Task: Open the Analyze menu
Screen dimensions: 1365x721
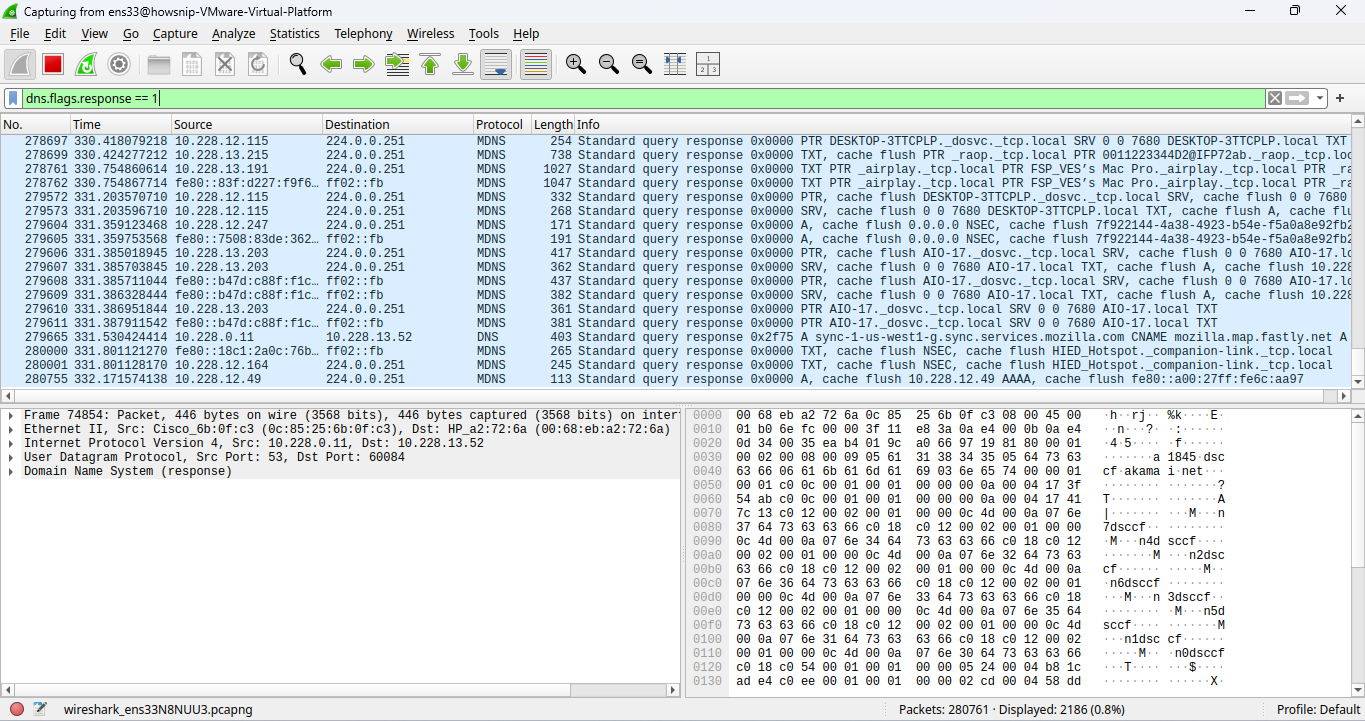Action: point(233,33)
